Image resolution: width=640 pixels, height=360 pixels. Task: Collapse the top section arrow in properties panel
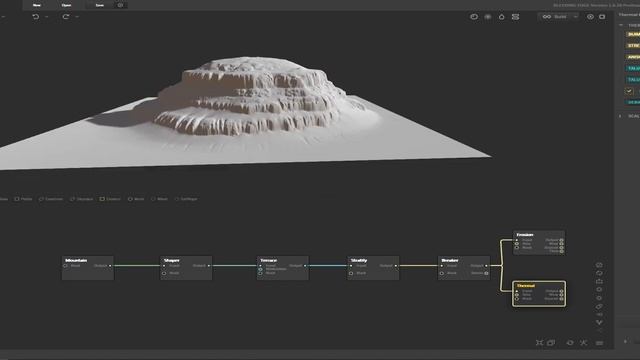[x=621, y=25]
